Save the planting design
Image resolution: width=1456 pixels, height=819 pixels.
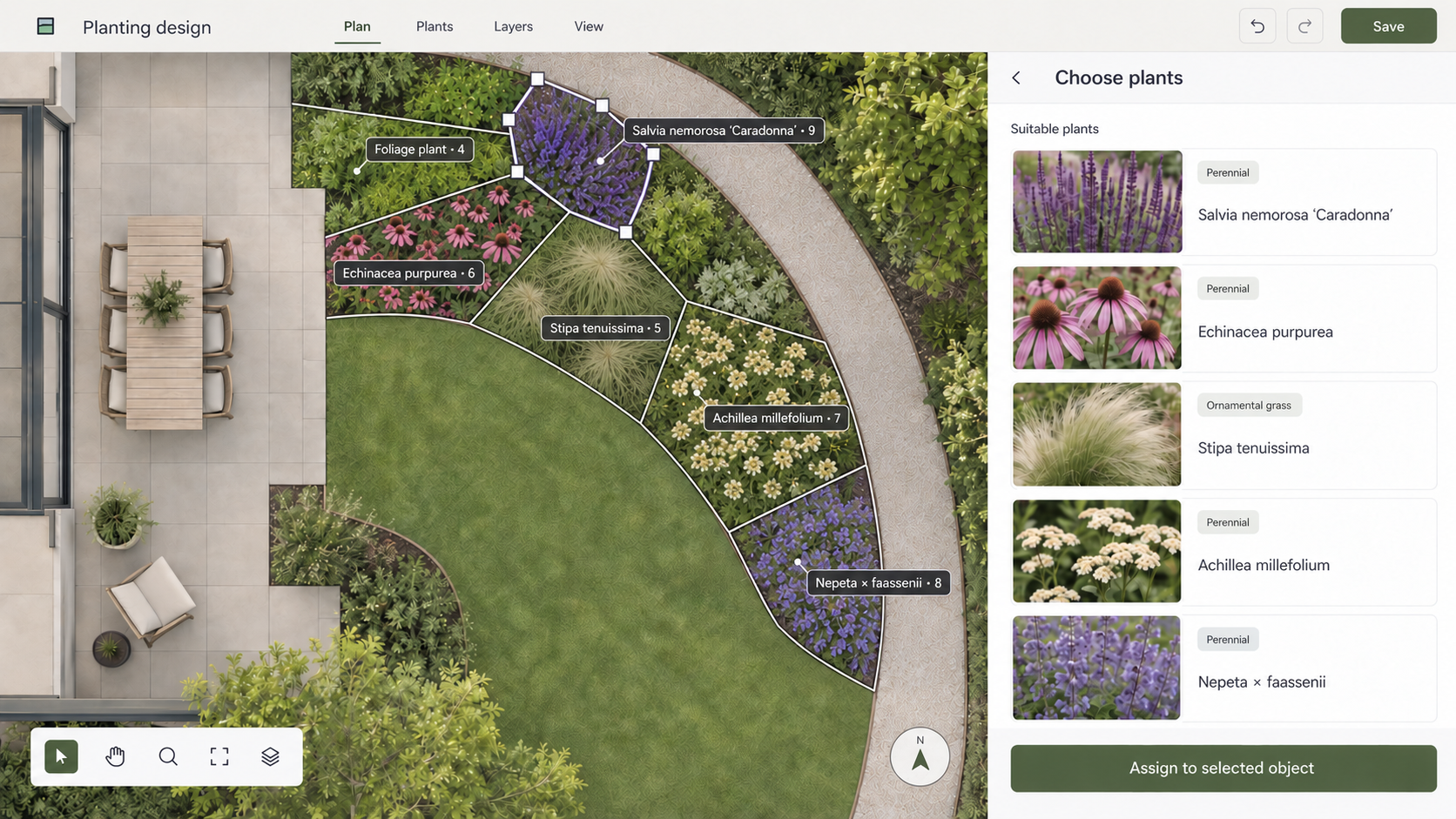(x=1388, y=26)
